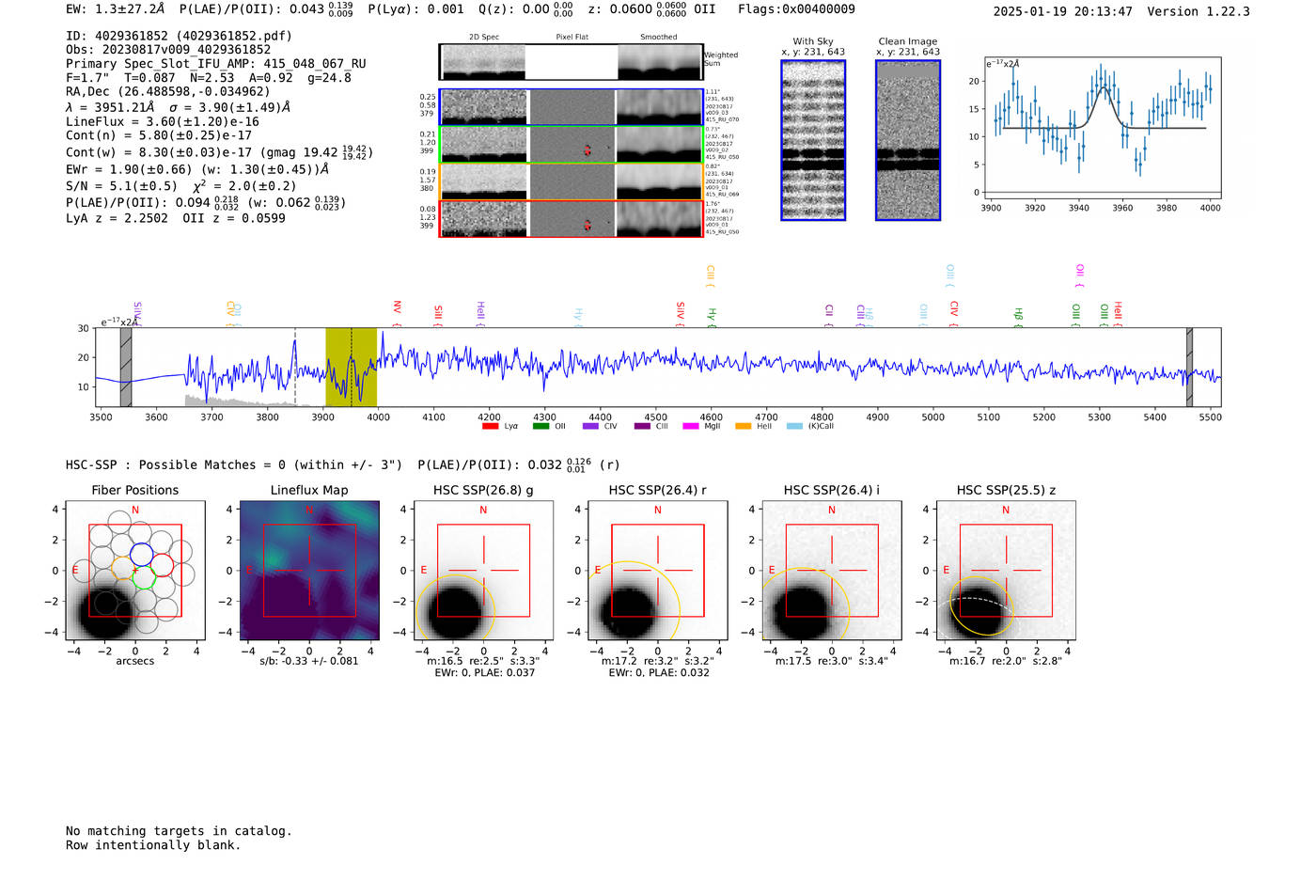Click the m:16.5 re:2.5" s:3.3" caption
1316x896 pixels.
[483, 661]
